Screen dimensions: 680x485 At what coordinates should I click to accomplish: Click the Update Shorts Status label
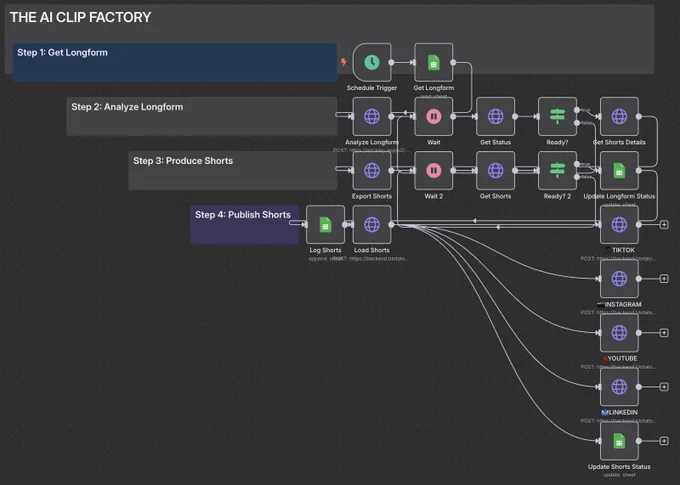point(619,467)
